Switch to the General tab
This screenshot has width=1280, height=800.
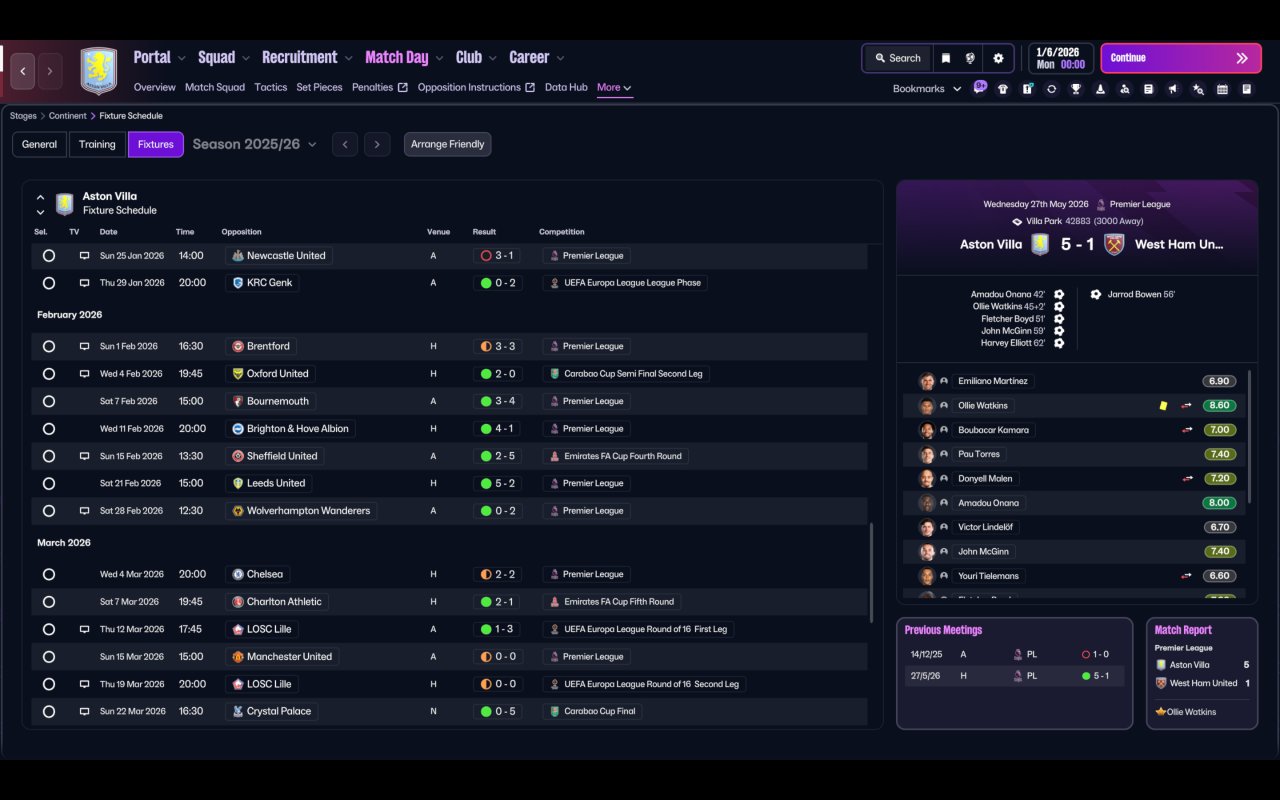[x=40, y=144]
